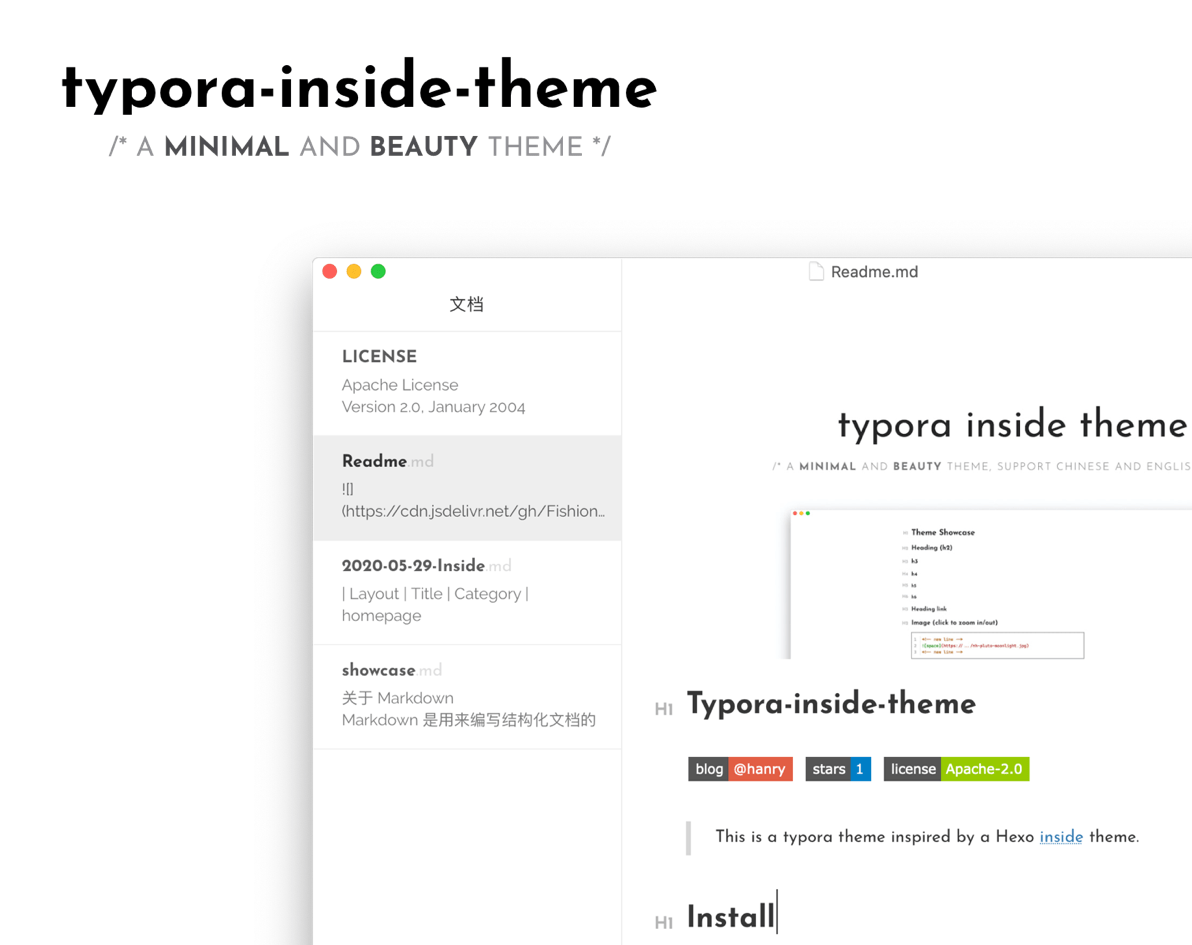Click the '关于 Markdown' preview text
1192x945 pixels.
[398, 698]
